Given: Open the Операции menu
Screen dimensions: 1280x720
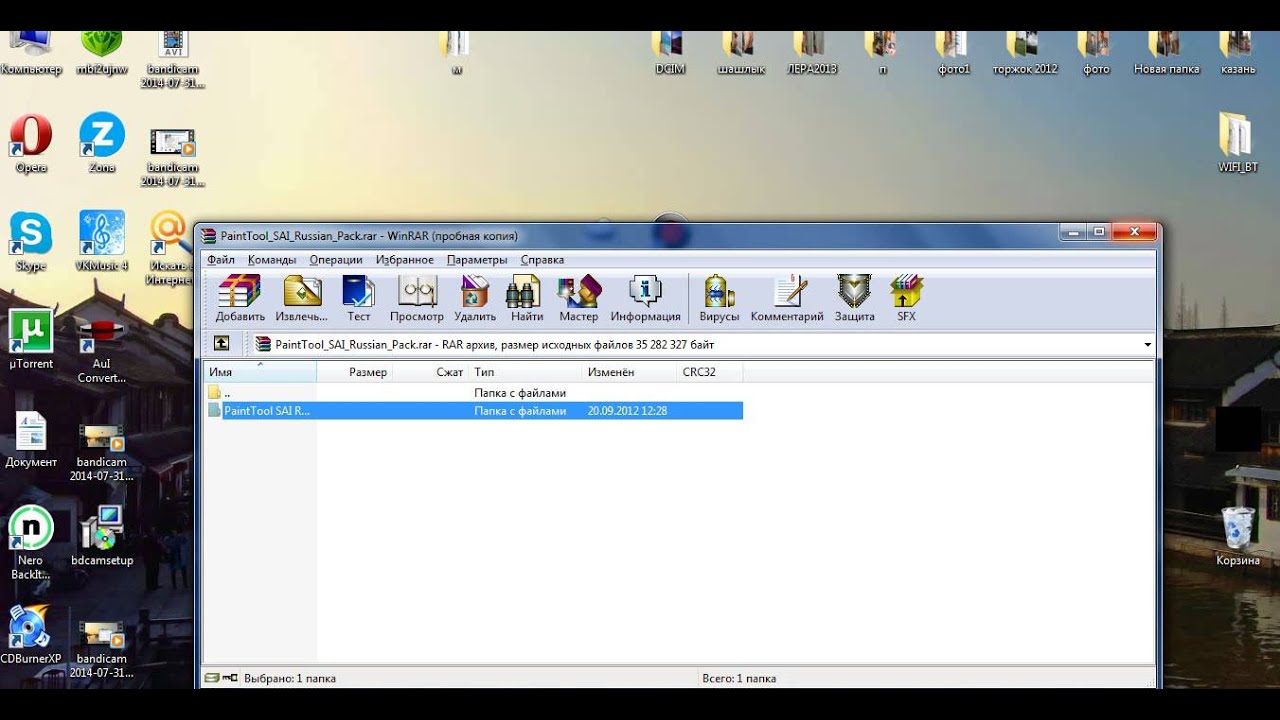Looking at the screenshot, I should 336,260.
